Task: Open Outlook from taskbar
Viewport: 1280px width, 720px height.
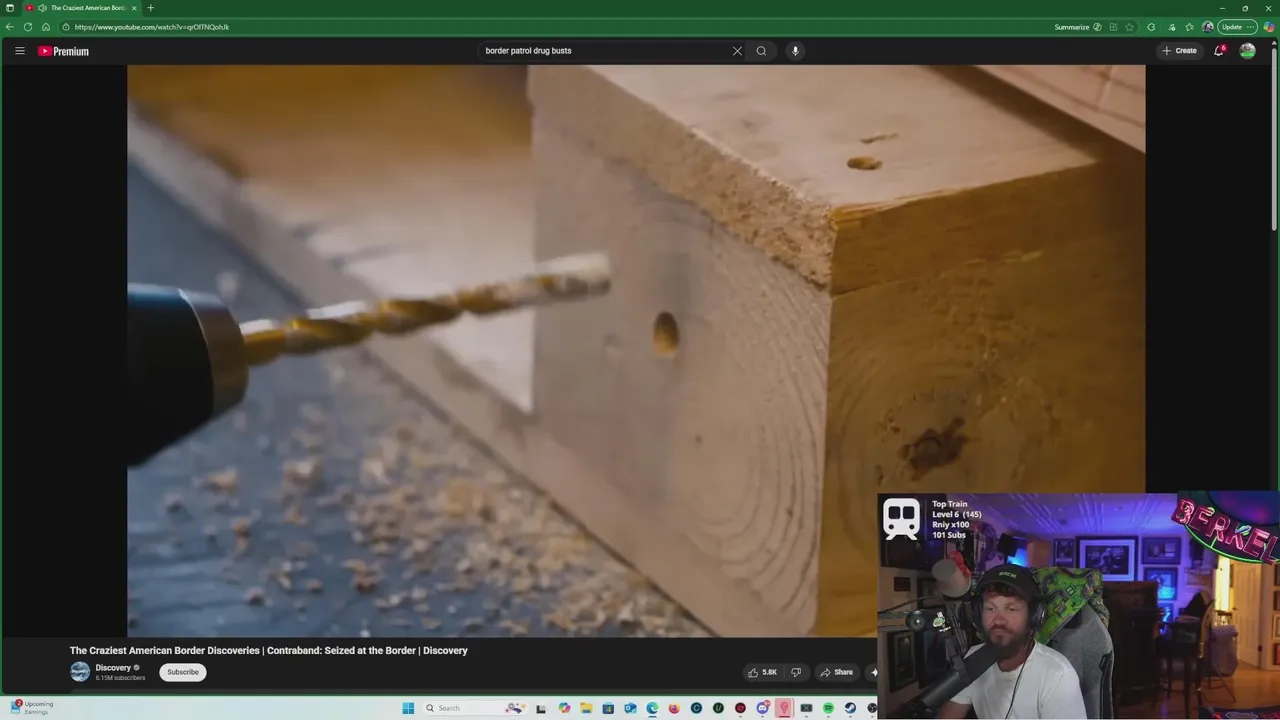Action: (x=630, y=708)
